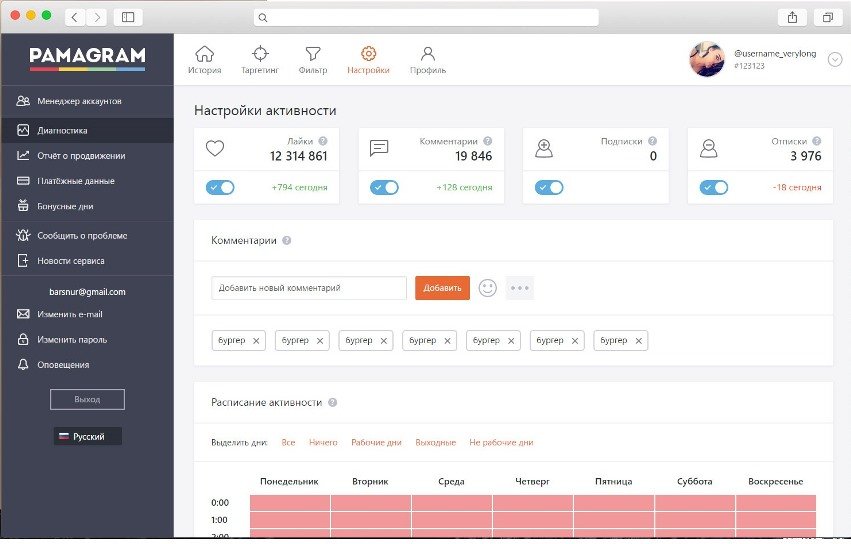Click the orange Добавить button
This screenshot has width=851, height=544.
coord(442,288)
